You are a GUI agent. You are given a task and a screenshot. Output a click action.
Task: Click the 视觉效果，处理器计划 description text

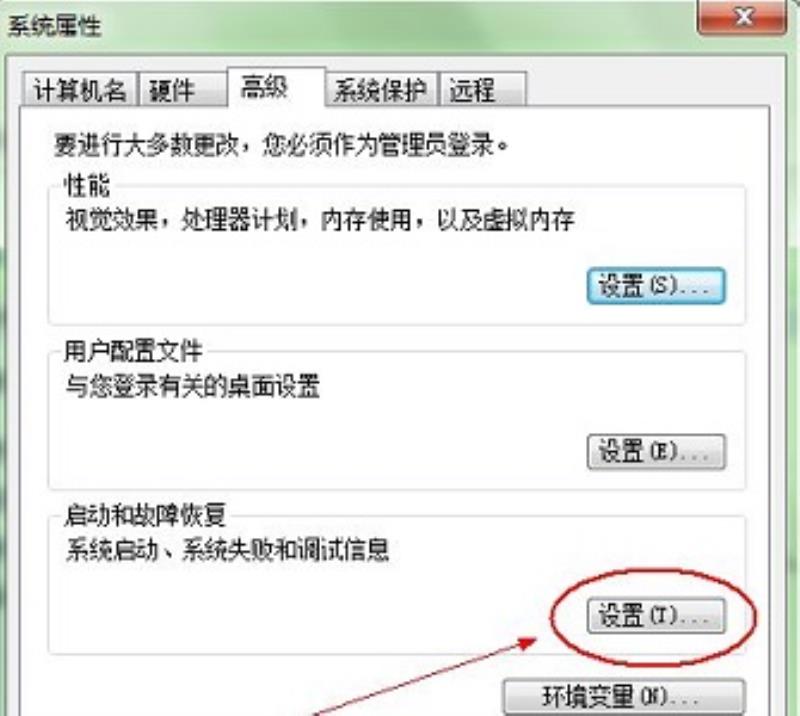click(x=319, y=220)
